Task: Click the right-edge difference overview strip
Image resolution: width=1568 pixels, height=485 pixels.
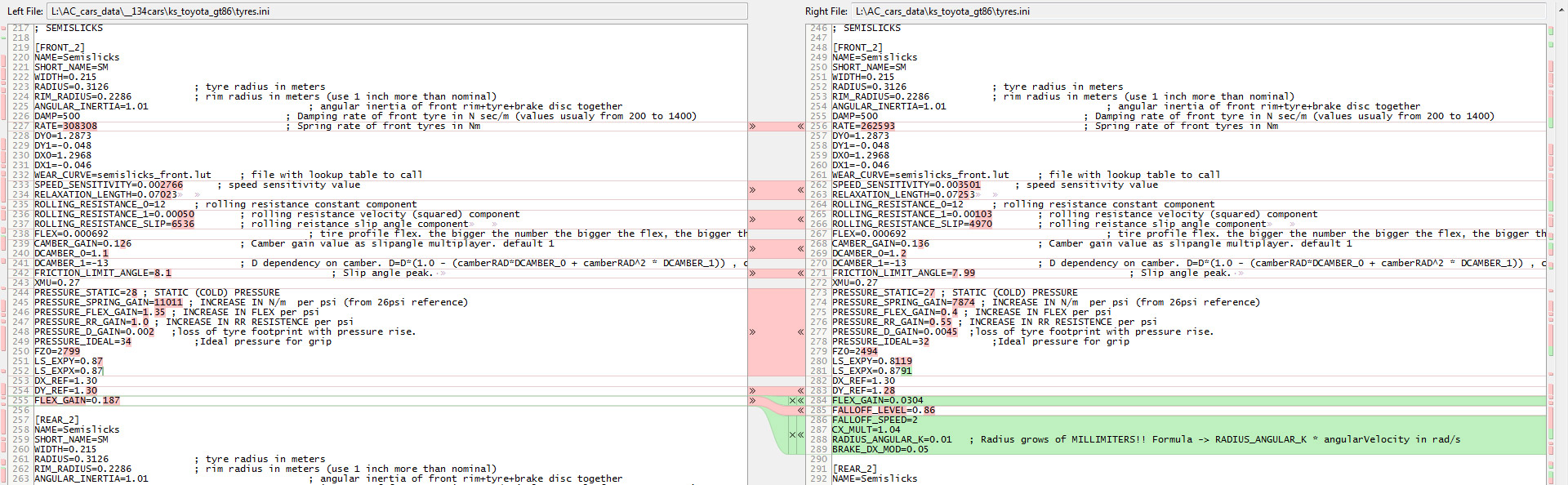Action: (1551, 245)
